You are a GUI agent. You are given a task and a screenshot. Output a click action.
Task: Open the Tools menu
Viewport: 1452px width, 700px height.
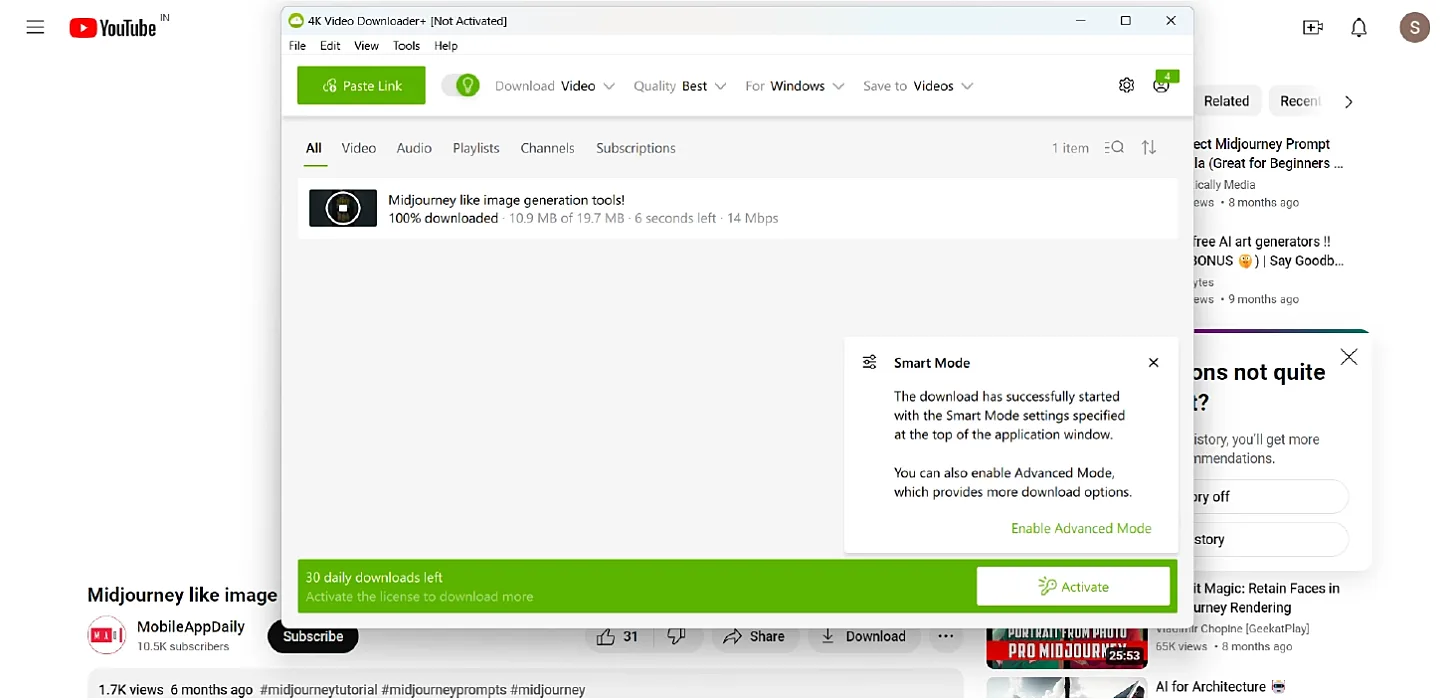[406, 46]
